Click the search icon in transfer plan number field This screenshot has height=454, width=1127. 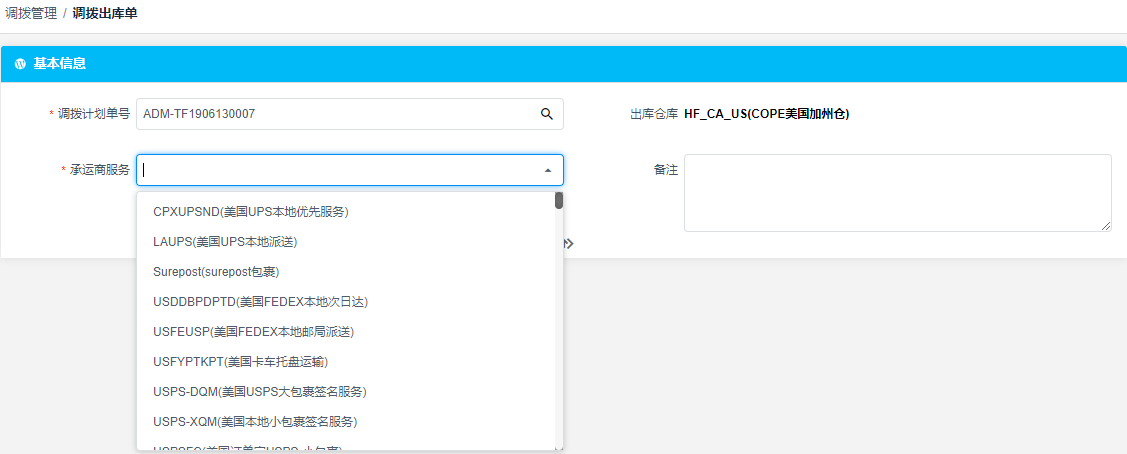(x=546, y=114)
